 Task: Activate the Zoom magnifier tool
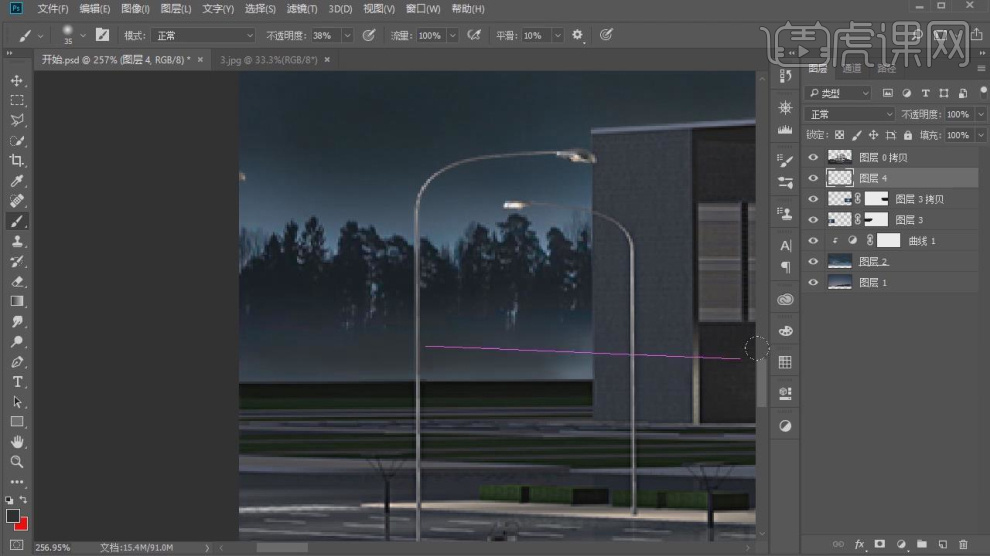[x=17, y=462]
